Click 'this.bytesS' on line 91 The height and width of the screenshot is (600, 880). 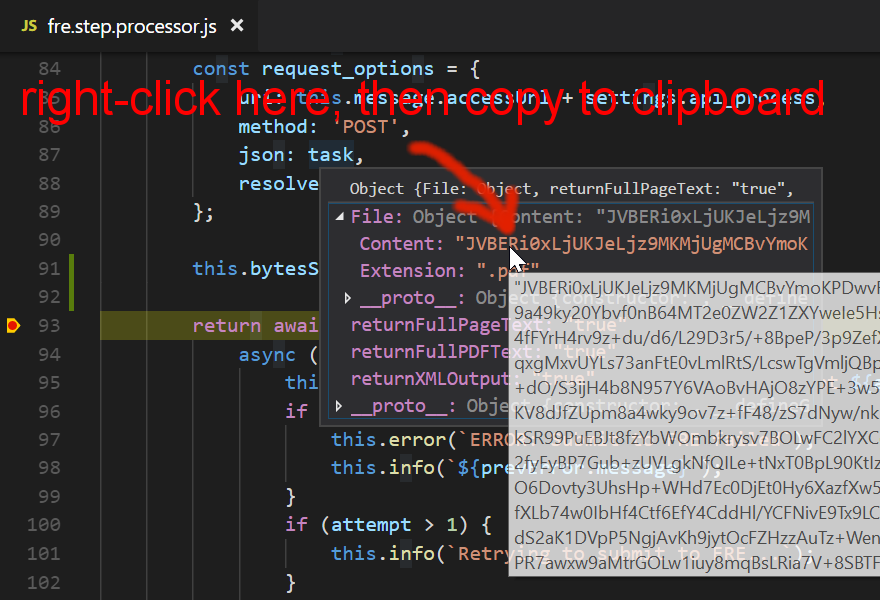[x=255, y=269]
